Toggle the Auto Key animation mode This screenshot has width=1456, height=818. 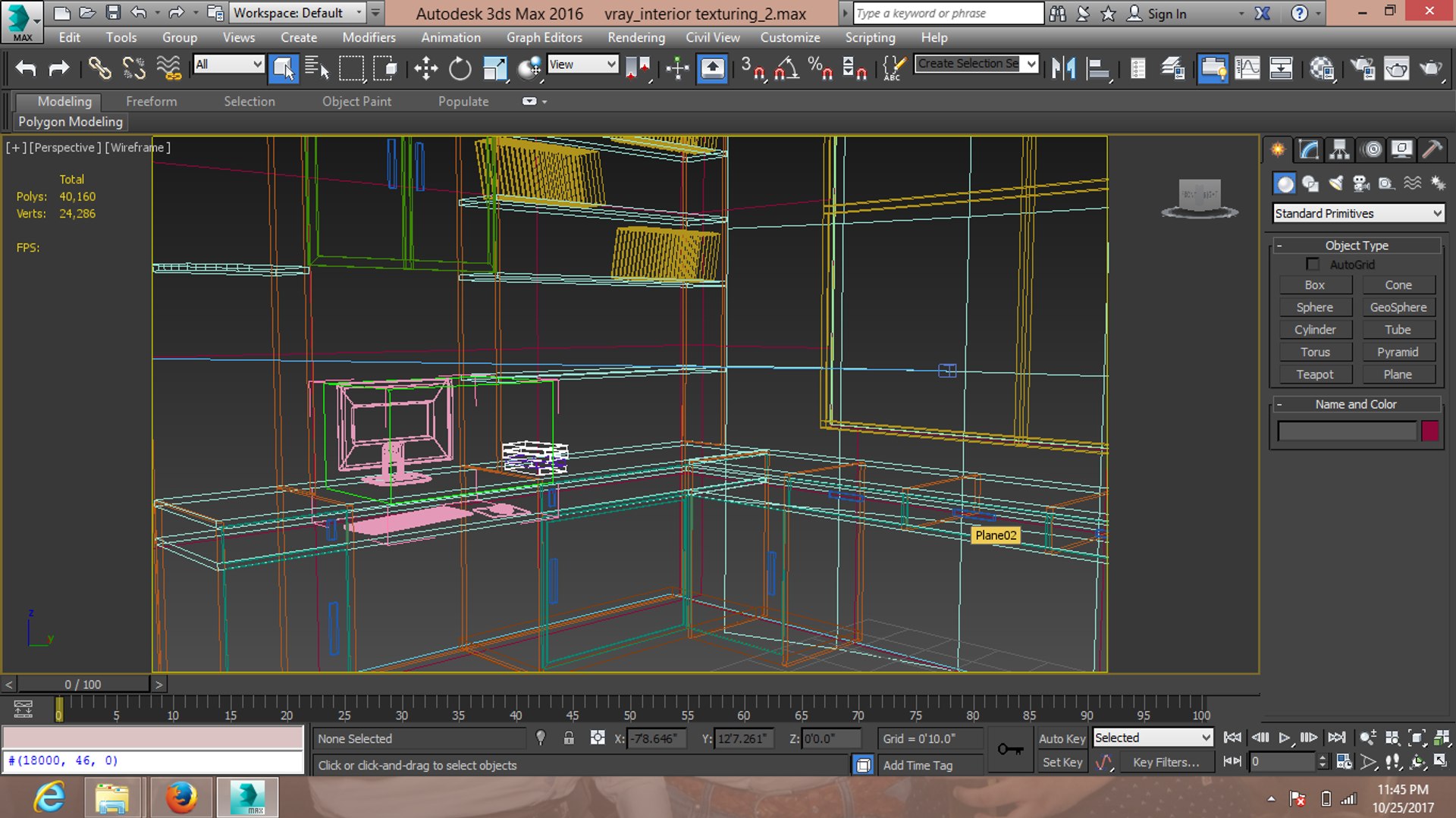1062,738
